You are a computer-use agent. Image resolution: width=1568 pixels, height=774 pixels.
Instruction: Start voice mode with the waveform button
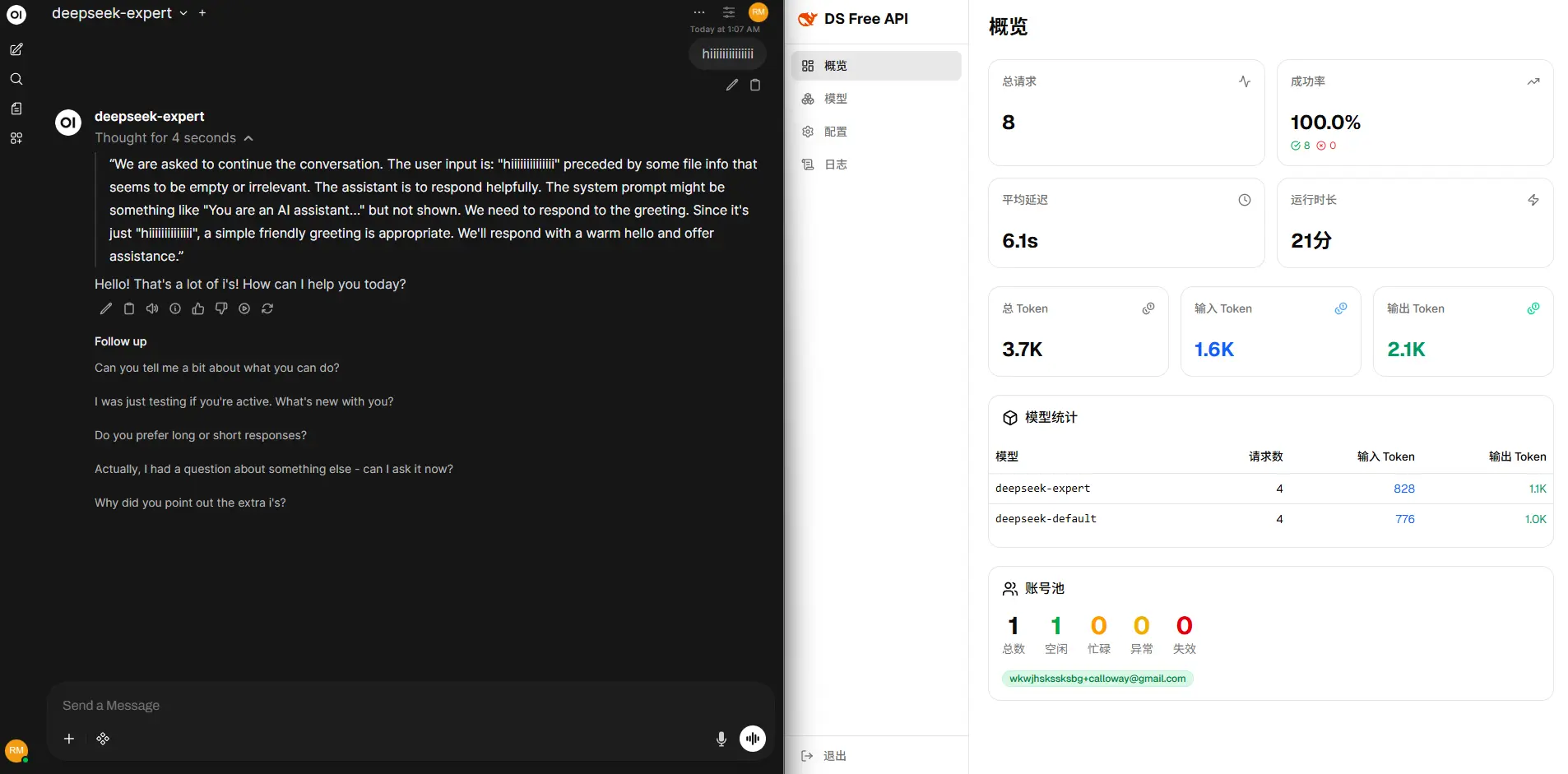[753, 739]
